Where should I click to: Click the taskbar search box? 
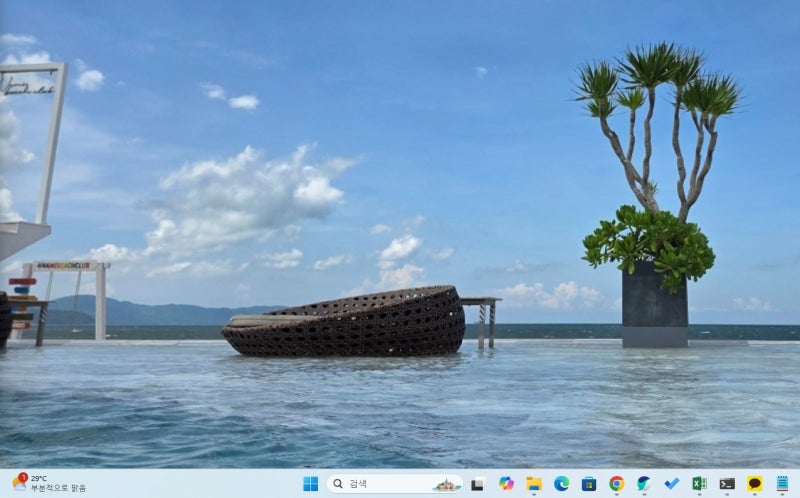(394, 484)
